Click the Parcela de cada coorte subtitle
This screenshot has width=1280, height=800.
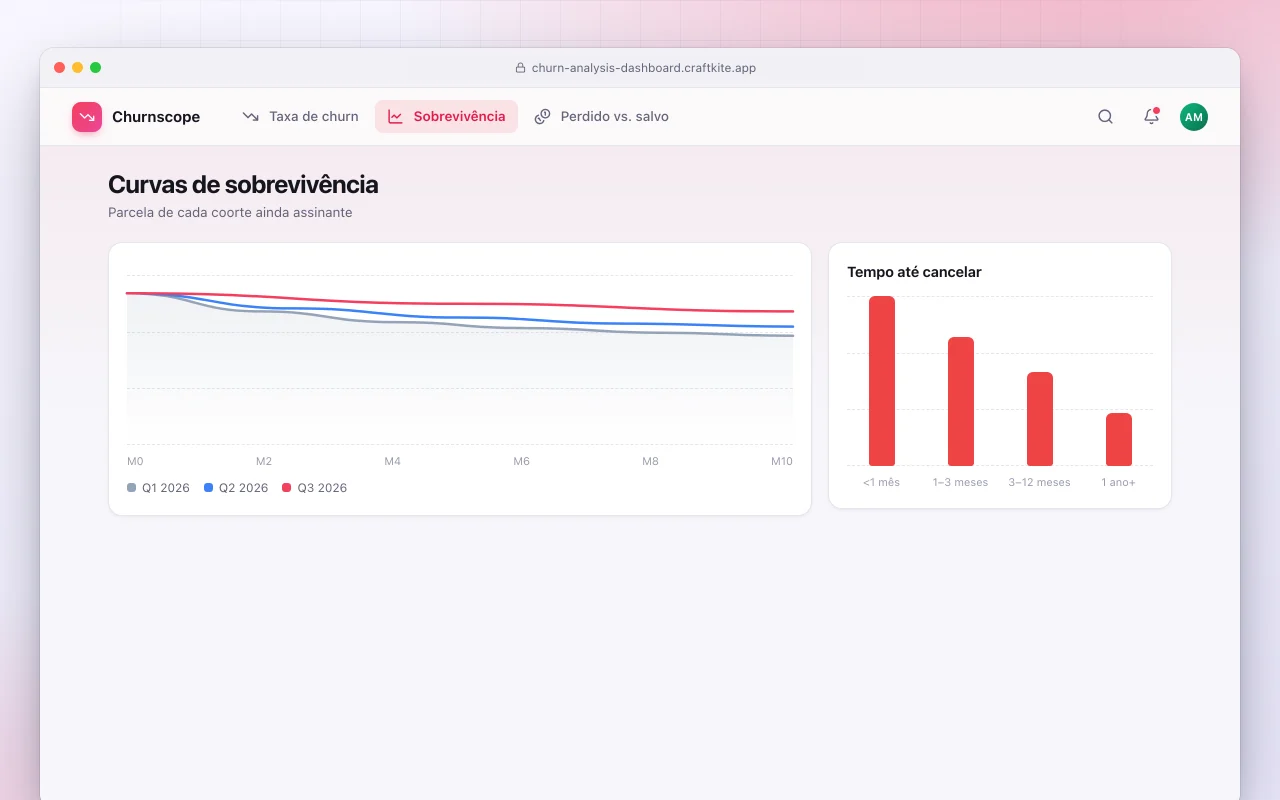tap(230, 212)
